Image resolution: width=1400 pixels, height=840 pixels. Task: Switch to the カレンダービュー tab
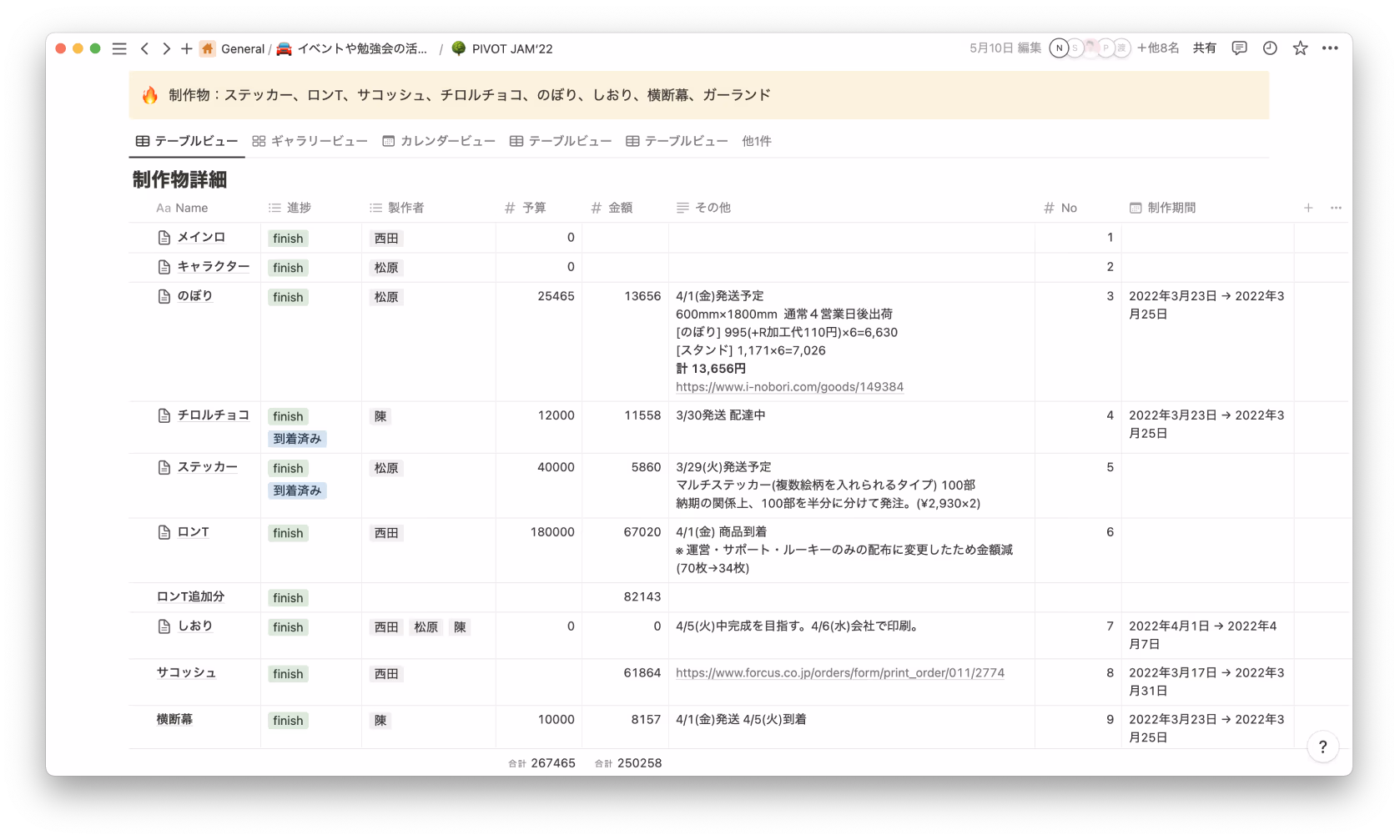tap(439, 141)
